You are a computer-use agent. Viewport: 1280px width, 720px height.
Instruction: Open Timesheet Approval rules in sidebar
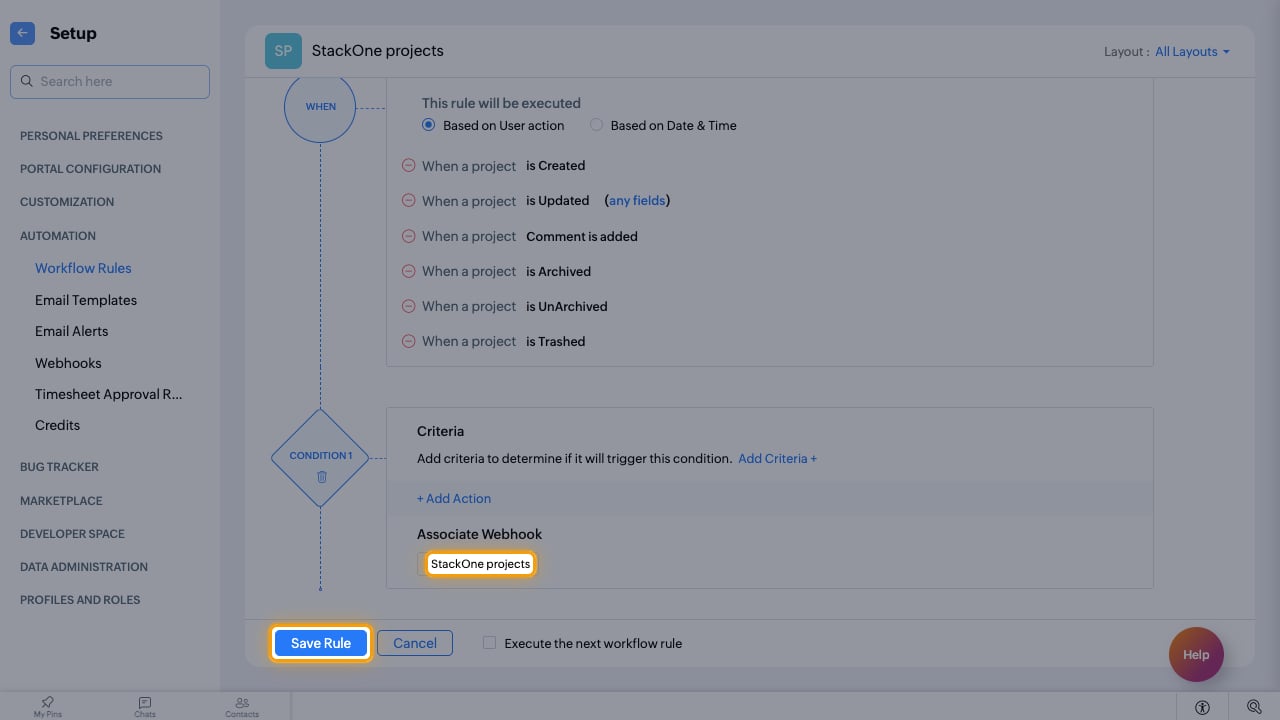[109, 394]
